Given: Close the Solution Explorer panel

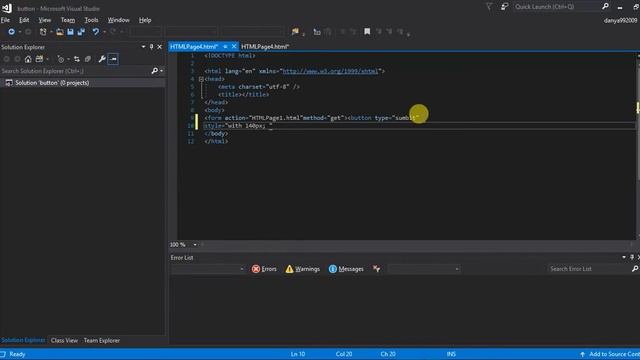Looking at the screenshot, I should [x=160, y=47].
